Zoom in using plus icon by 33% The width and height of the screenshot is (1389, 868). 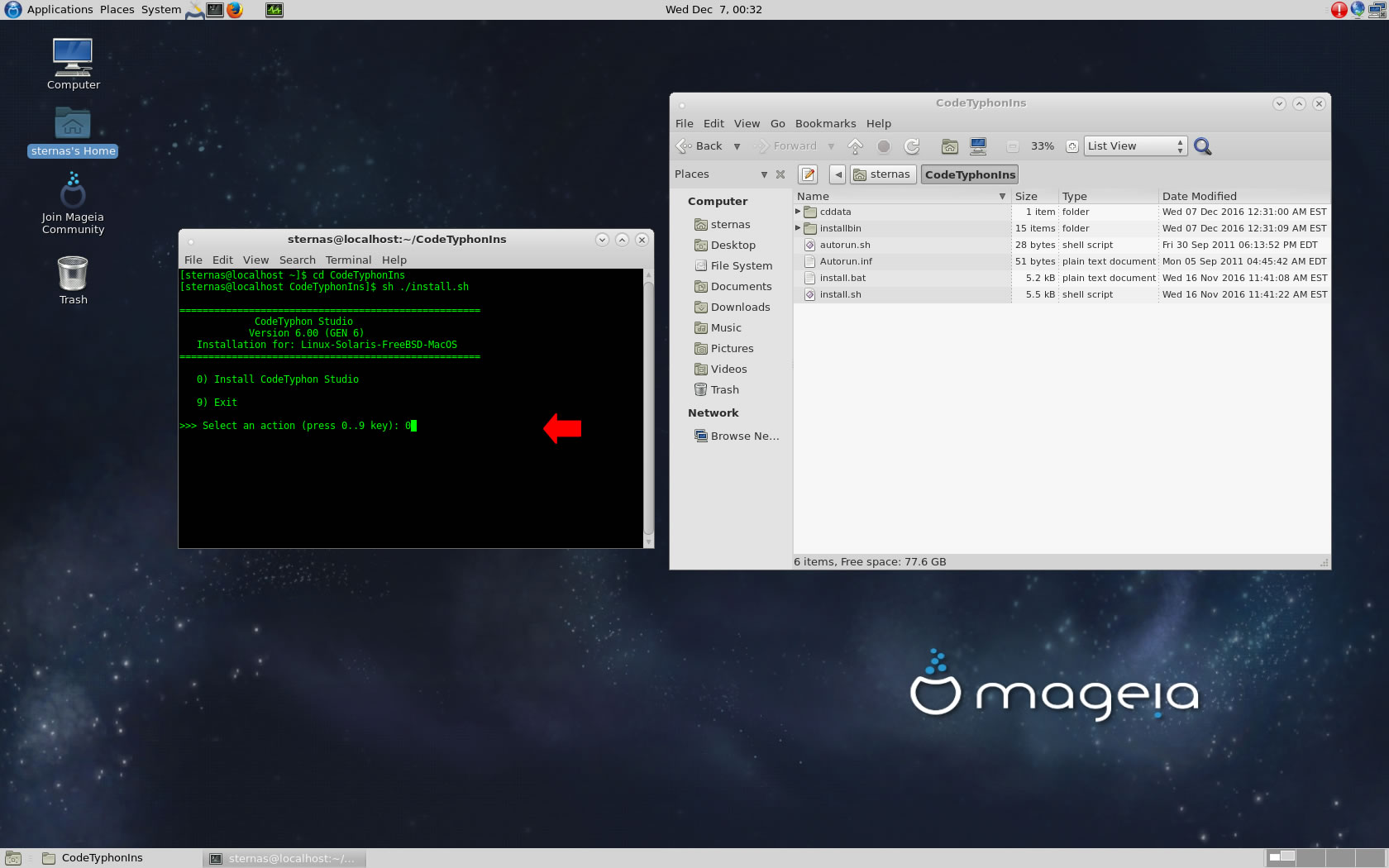1072,146
